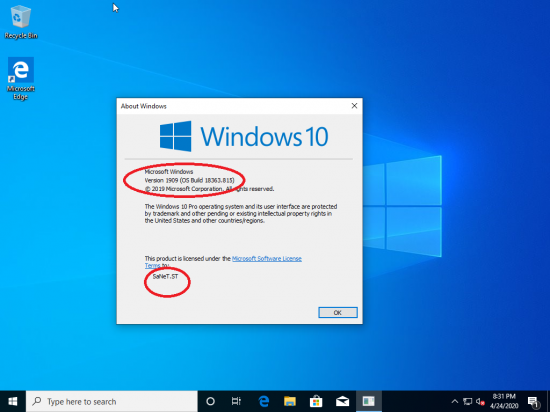Open the Windows Start menu
Viewport: 550px width, 412px height.
coord(13,401)
